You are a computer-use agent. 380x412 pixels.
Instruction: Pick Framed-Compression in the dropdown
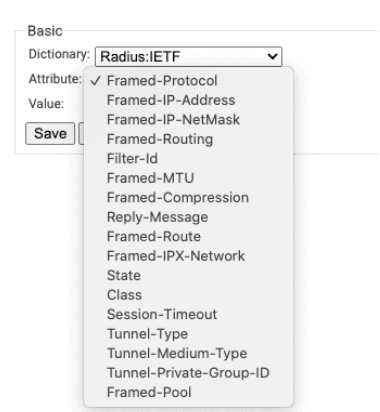(189, 198)
